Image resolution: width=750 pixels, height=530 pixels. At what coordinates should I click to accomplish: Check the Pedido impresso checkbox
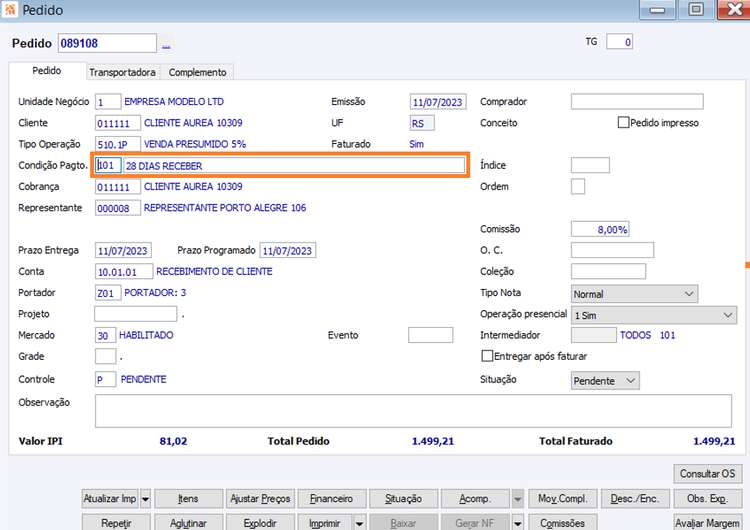tap(623, 122)
